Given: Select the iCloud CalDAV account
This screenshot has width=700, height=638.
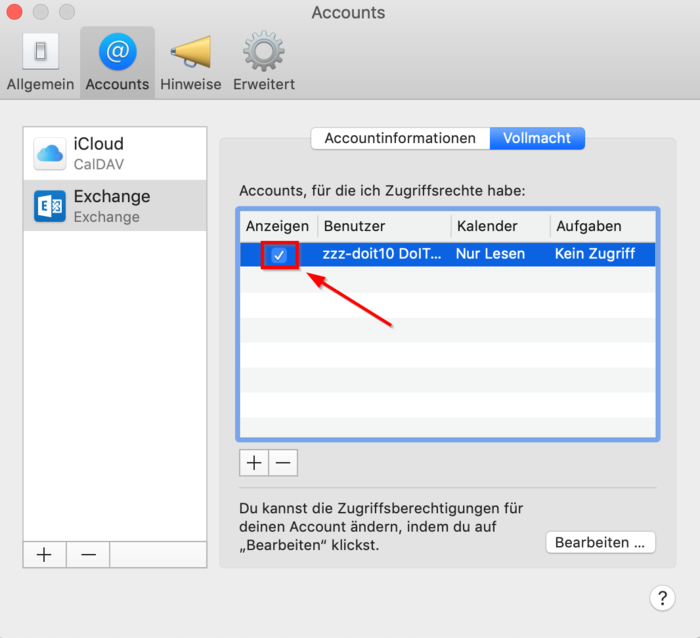Looking at the screenshot, I should click(115, 154).
